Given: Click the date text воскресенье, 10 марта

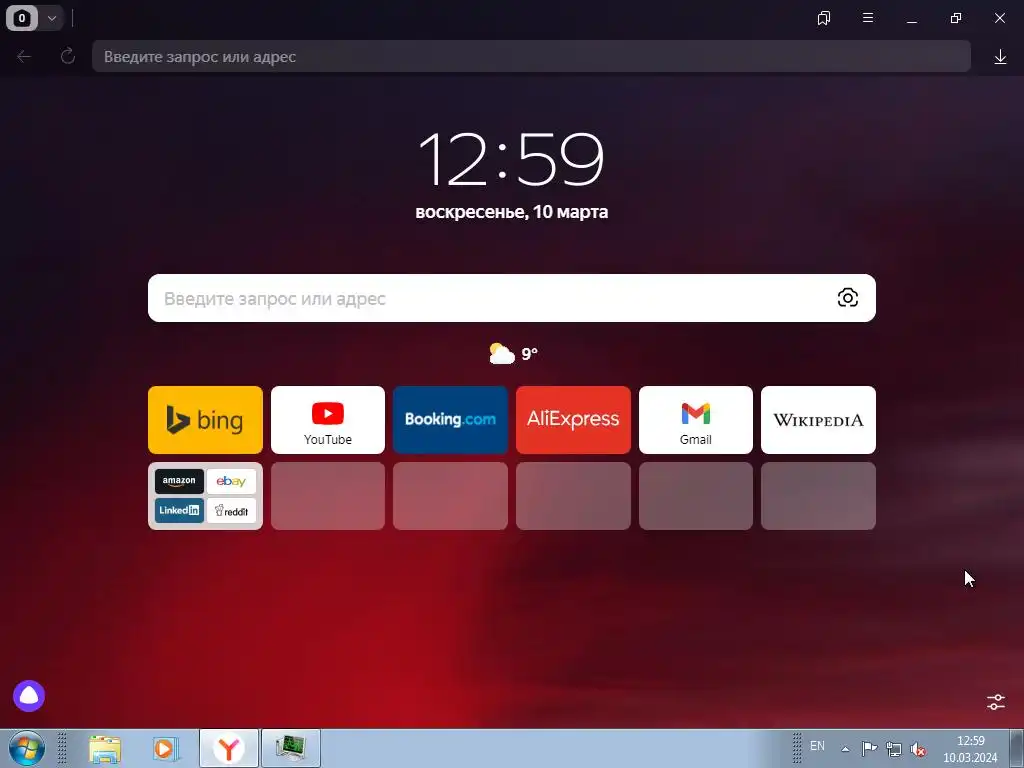Looking at the screenshot, I should click(511, 212).
